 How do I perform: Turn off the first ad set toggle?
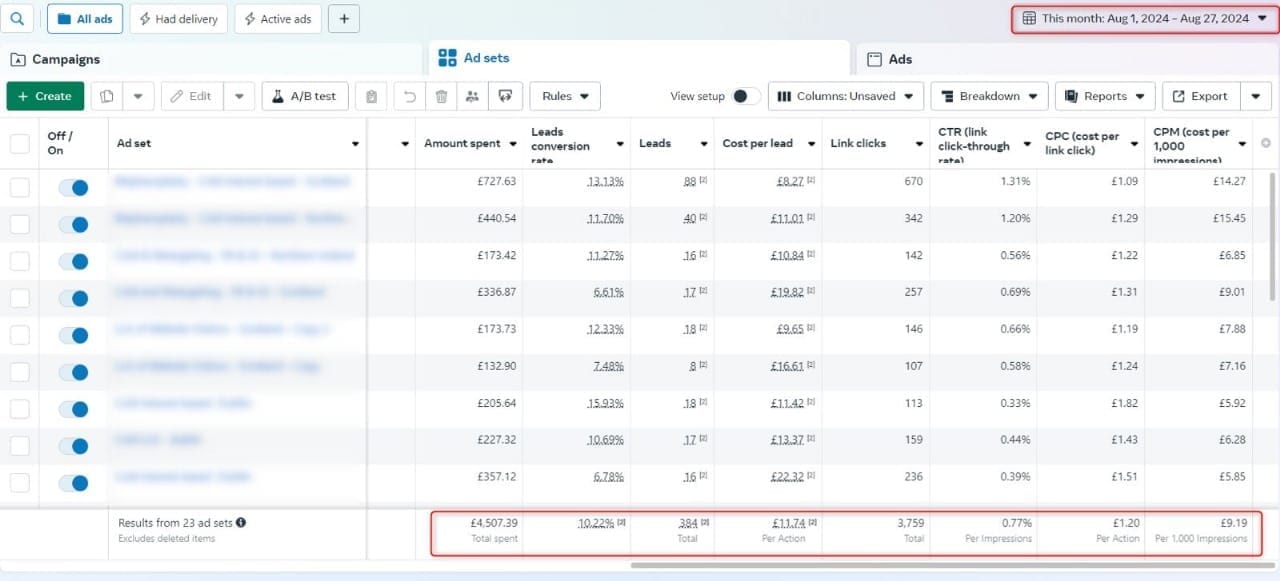[74, 187]
